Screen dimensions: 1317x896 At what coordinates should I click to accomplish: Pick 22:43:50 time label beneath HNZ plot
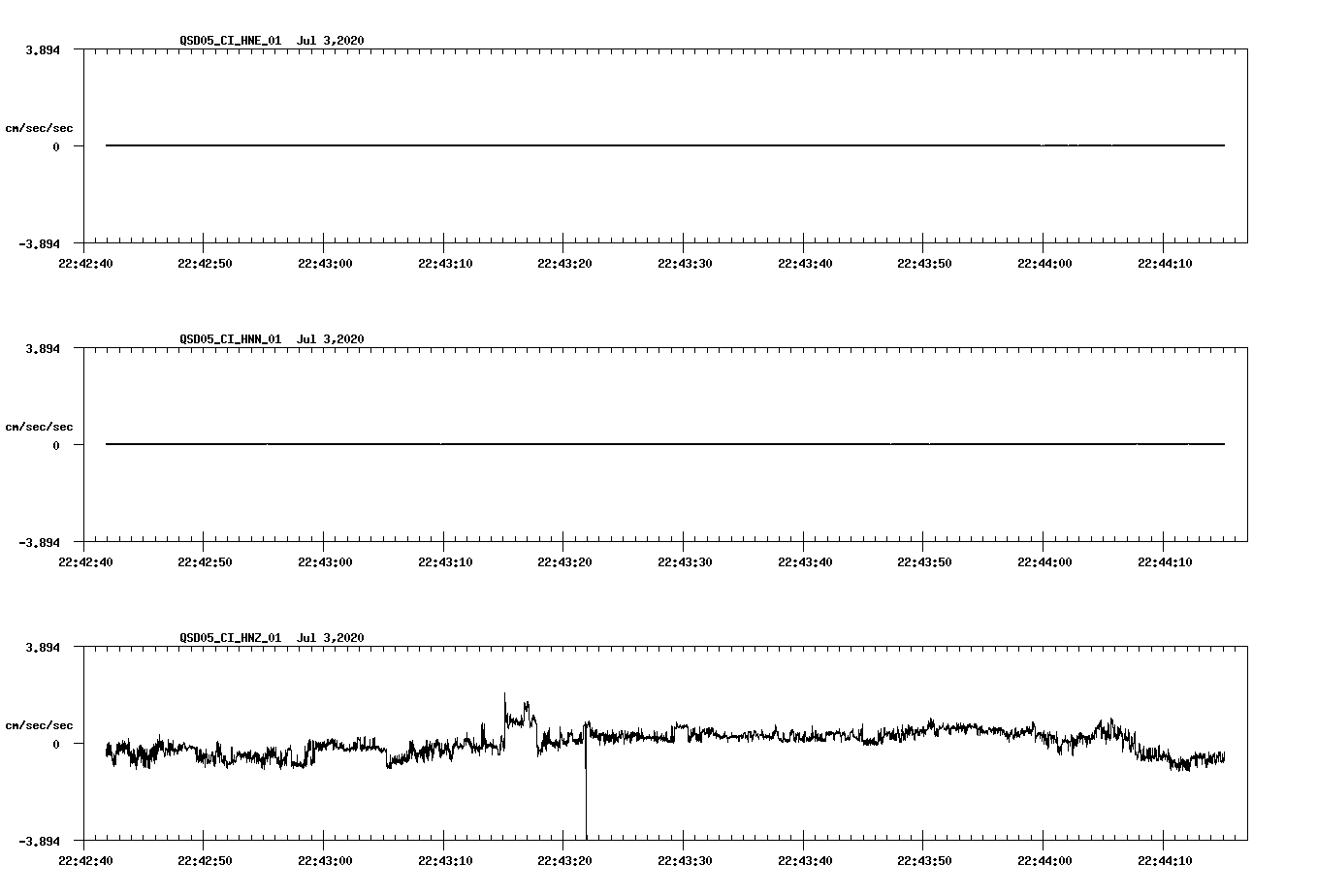pos(924,860)
